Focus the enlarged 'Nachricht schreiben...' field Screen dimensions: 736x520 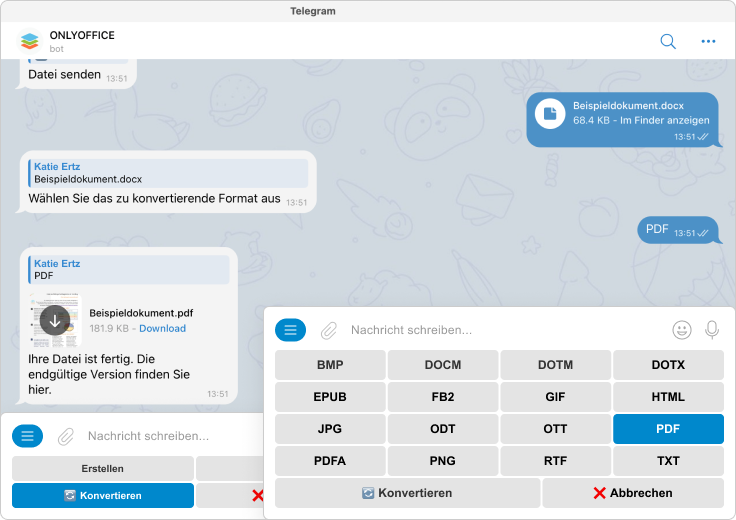(507, 330)
